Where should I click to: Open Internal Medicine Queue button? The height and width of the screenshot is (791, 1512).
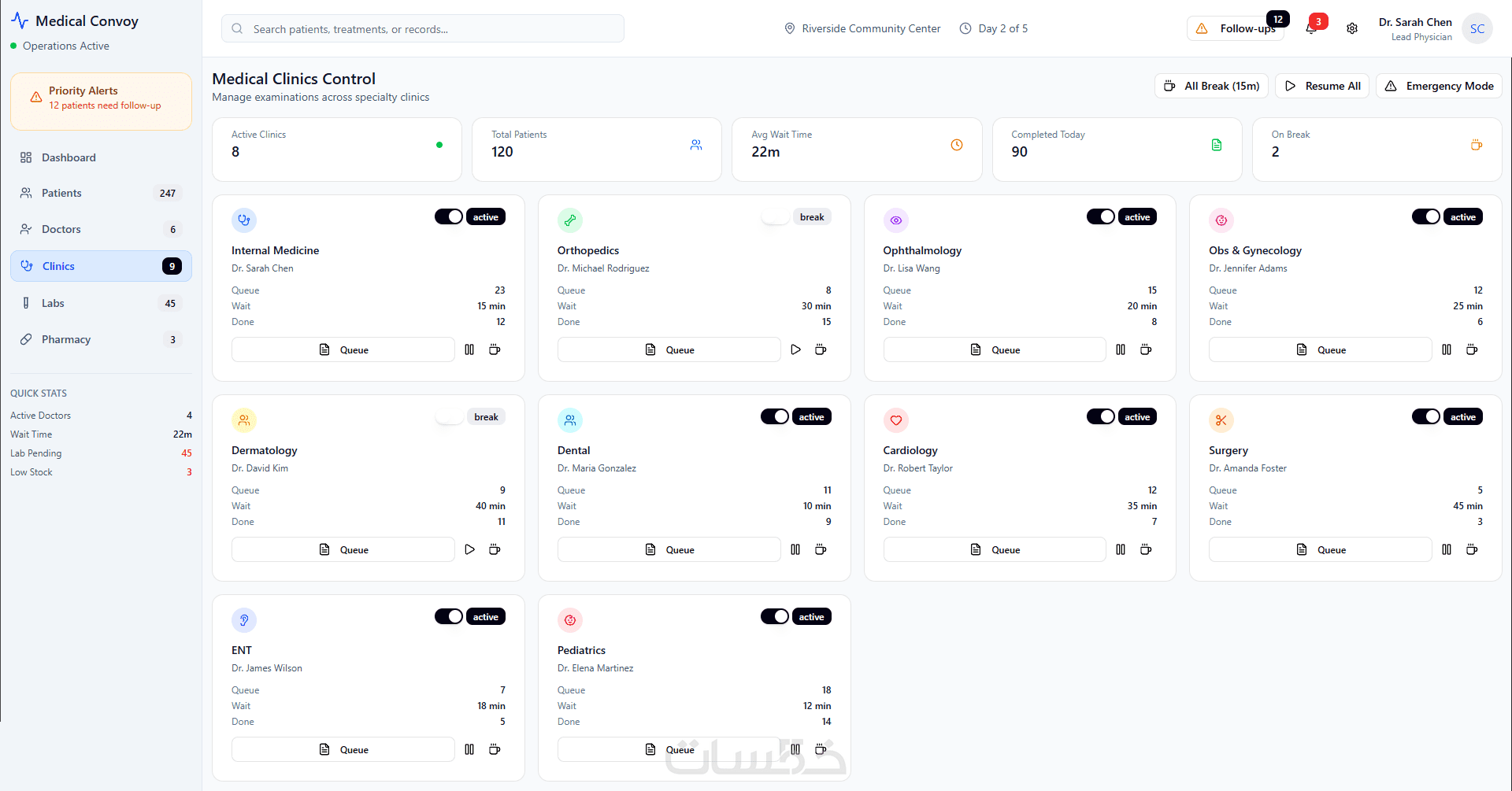(343, 349)
